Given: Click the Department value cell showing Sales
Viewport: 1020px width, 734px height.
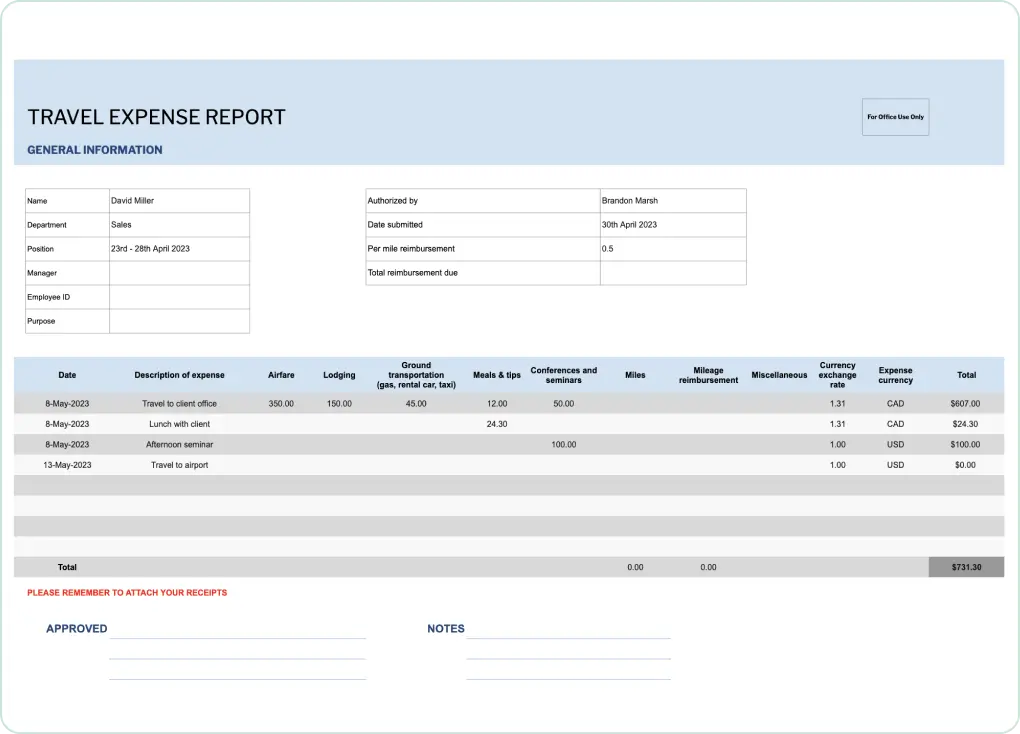Looking at the screenshot, I should pyautogui.click(x=178, y=225).
